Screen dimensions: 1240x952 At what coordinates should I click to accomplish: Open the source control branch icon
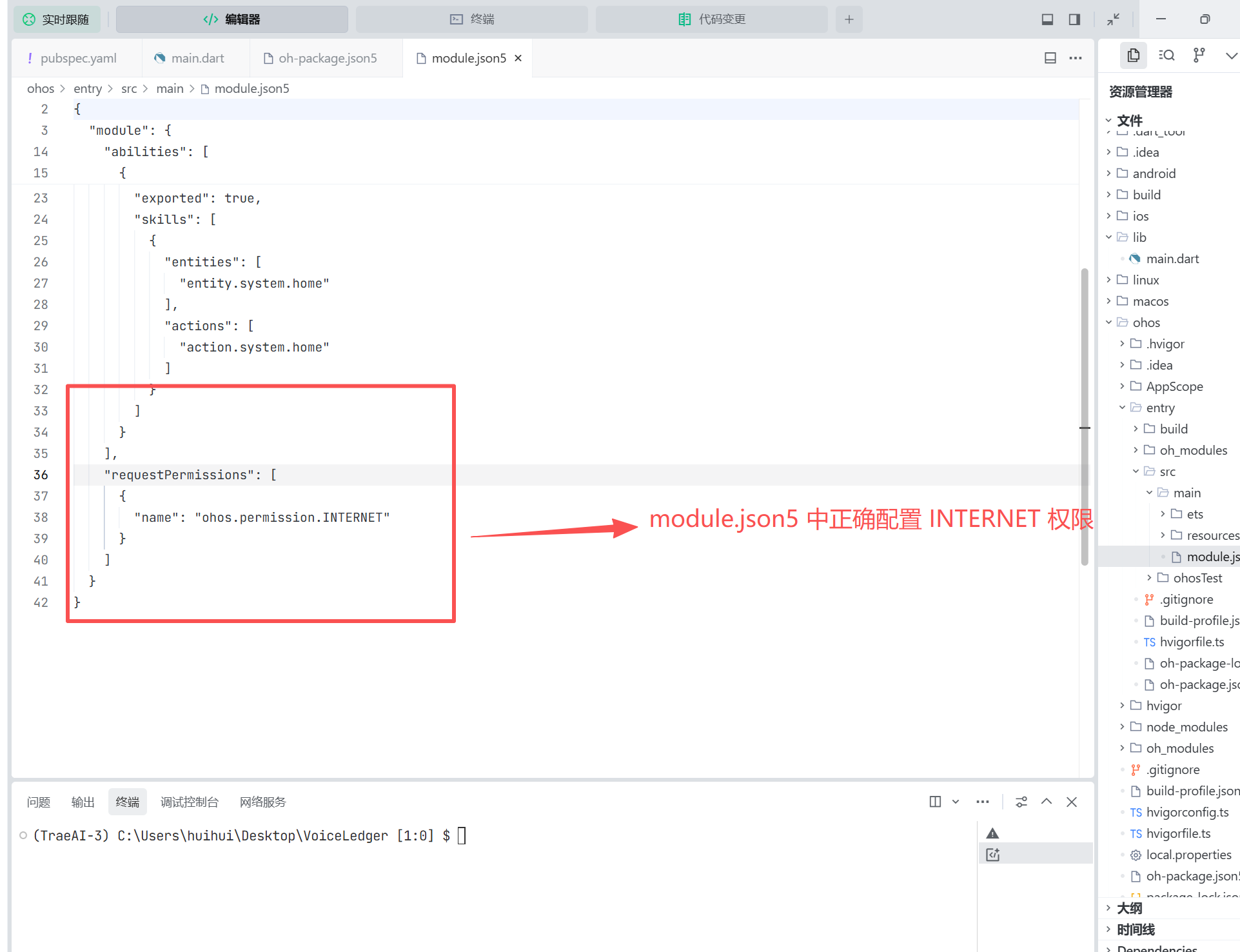(x=1199, y=55)
